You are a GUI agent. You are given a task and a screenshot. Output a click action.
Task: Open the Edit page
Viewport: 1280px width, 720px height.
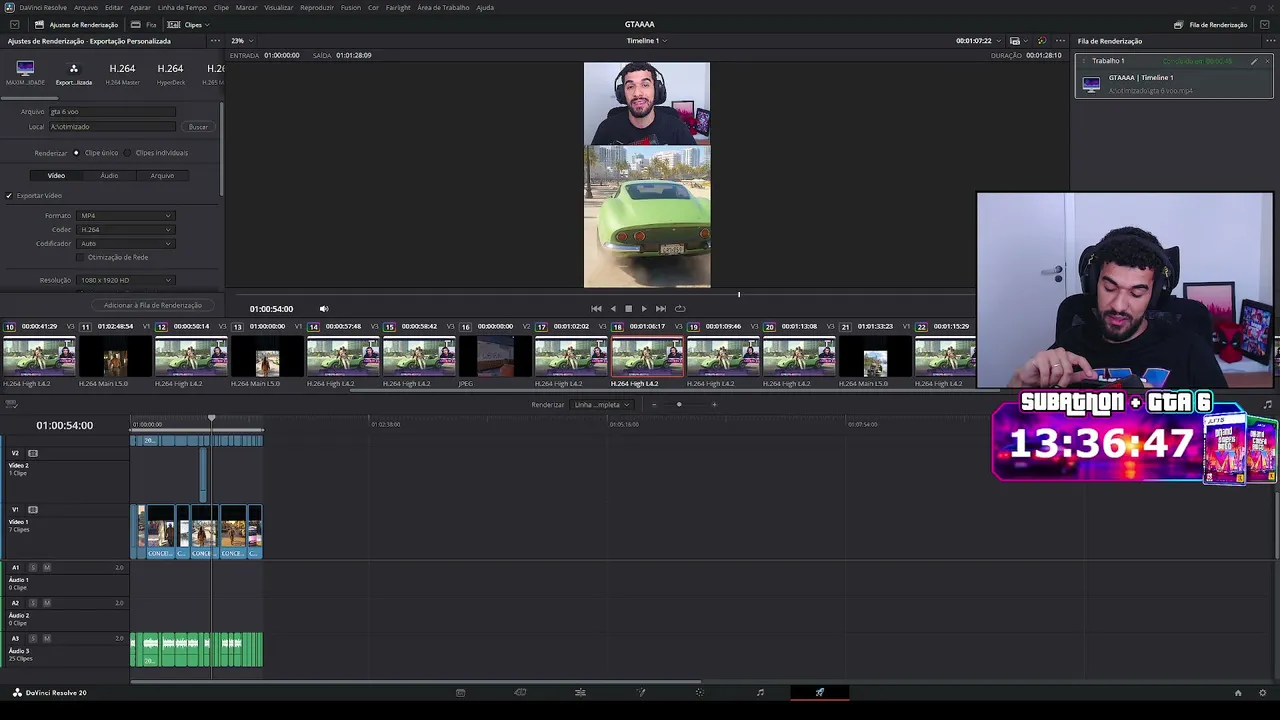580,692
